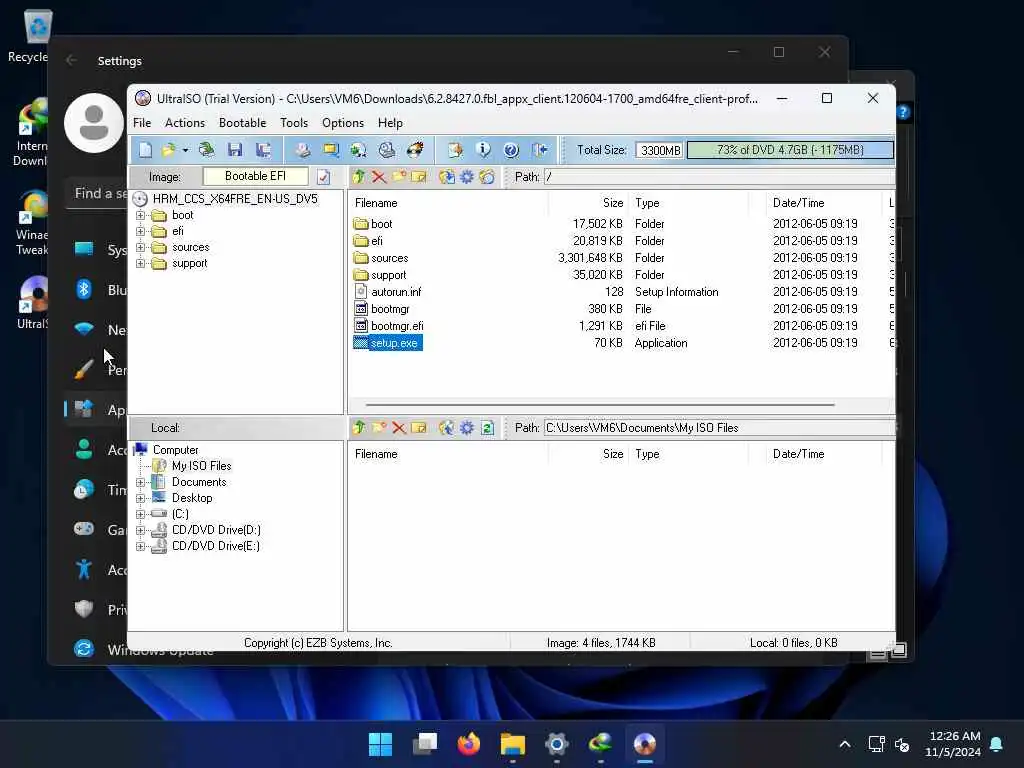Click the Mount to Virtual Drive icon

[x=387, y=150]
